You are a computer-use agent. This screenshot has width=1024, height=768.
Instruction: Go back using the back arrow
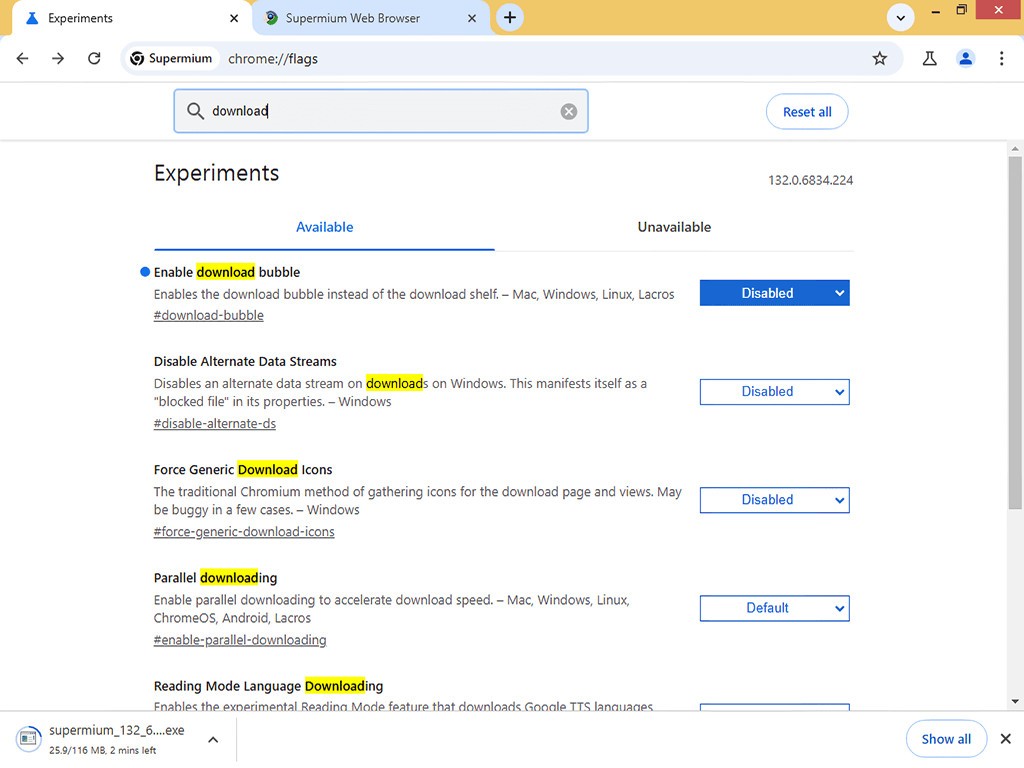coord(23,58)
